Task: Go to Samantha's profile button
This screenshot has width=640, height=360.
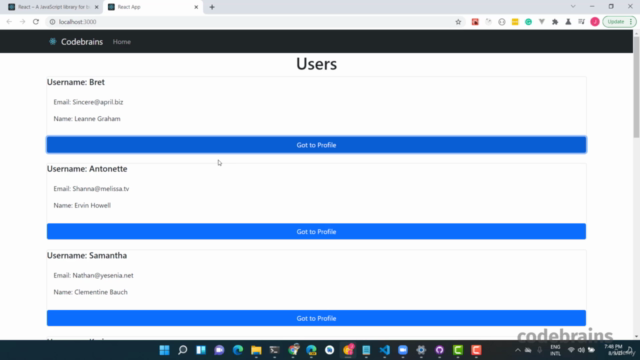Action: 316,318
